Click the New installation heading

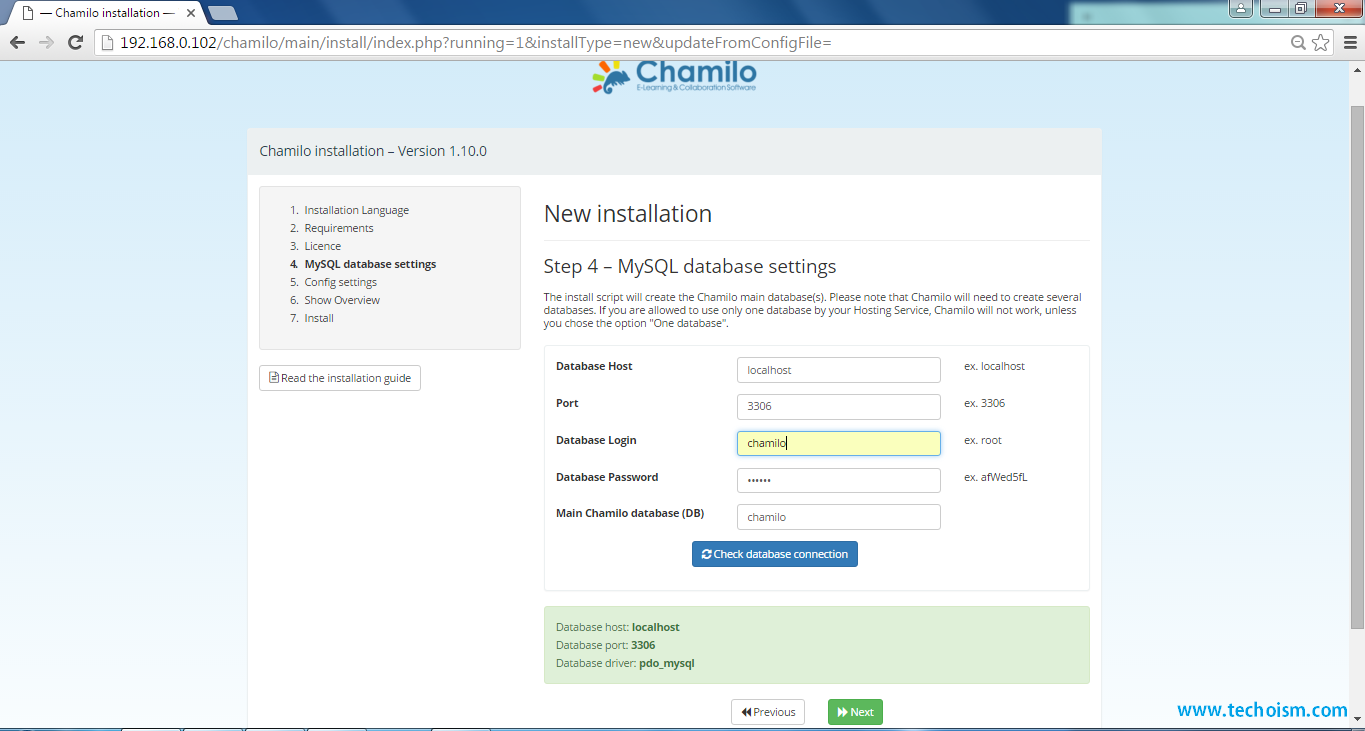(628, 214)
